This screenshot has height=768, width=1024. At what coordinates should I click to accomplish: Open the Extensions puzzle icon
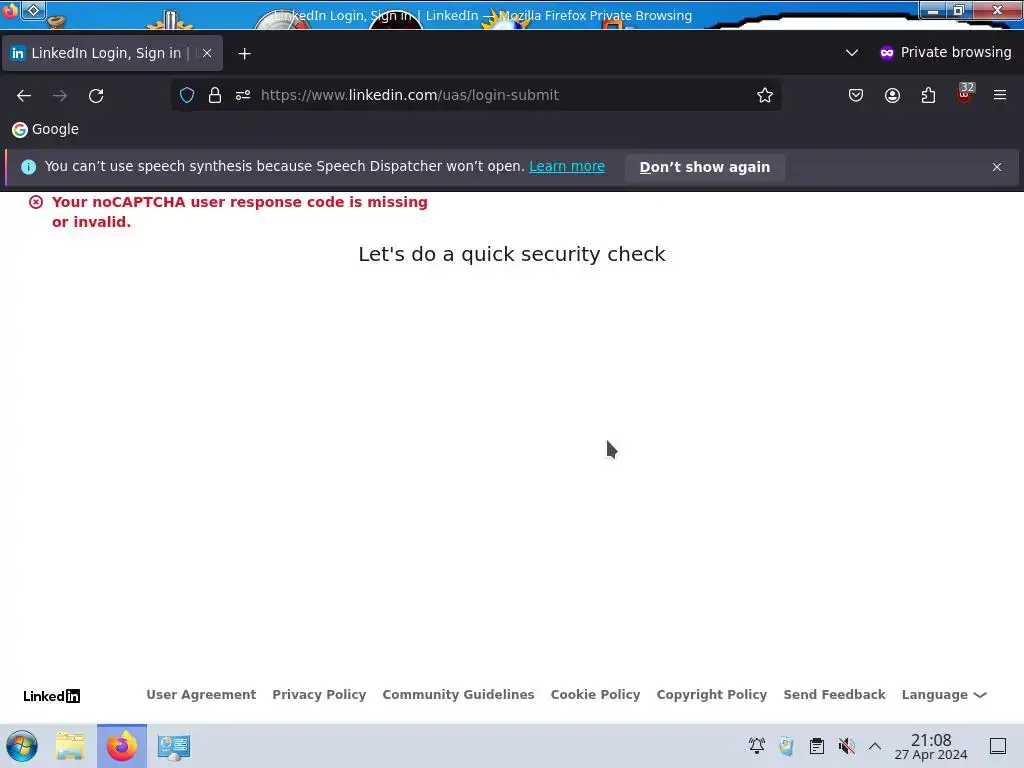pyautogui.click(x=928, y=95)
